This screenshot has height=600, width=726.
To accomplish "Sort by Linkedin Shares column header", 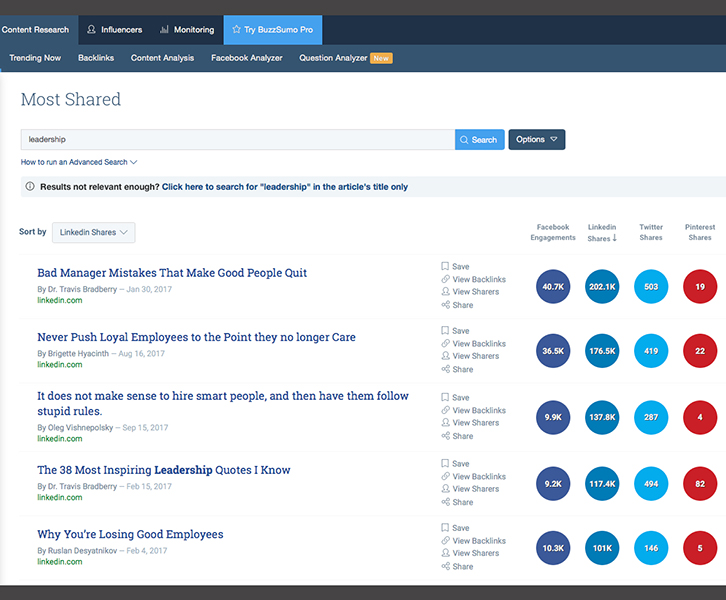I will click(x=602, y=232).
